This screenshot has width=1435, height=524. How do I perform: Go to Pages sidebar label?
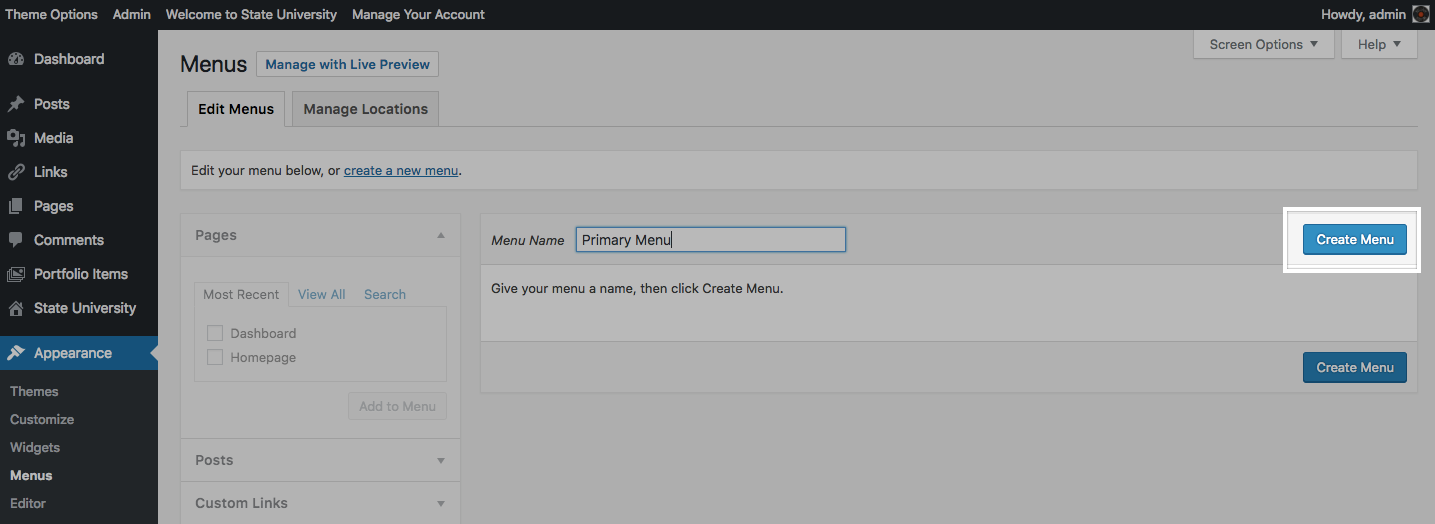[x=54, y=206]
